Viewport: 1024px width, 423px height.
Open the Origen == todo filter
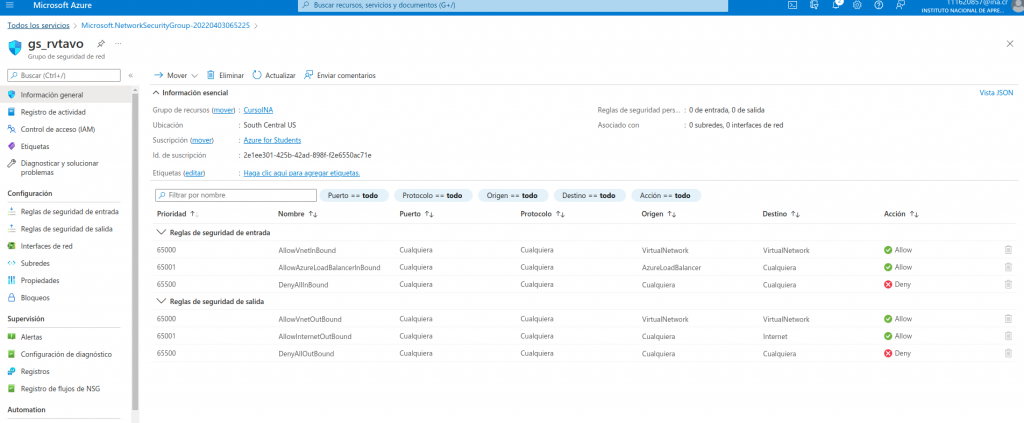[x=513, y=195]
